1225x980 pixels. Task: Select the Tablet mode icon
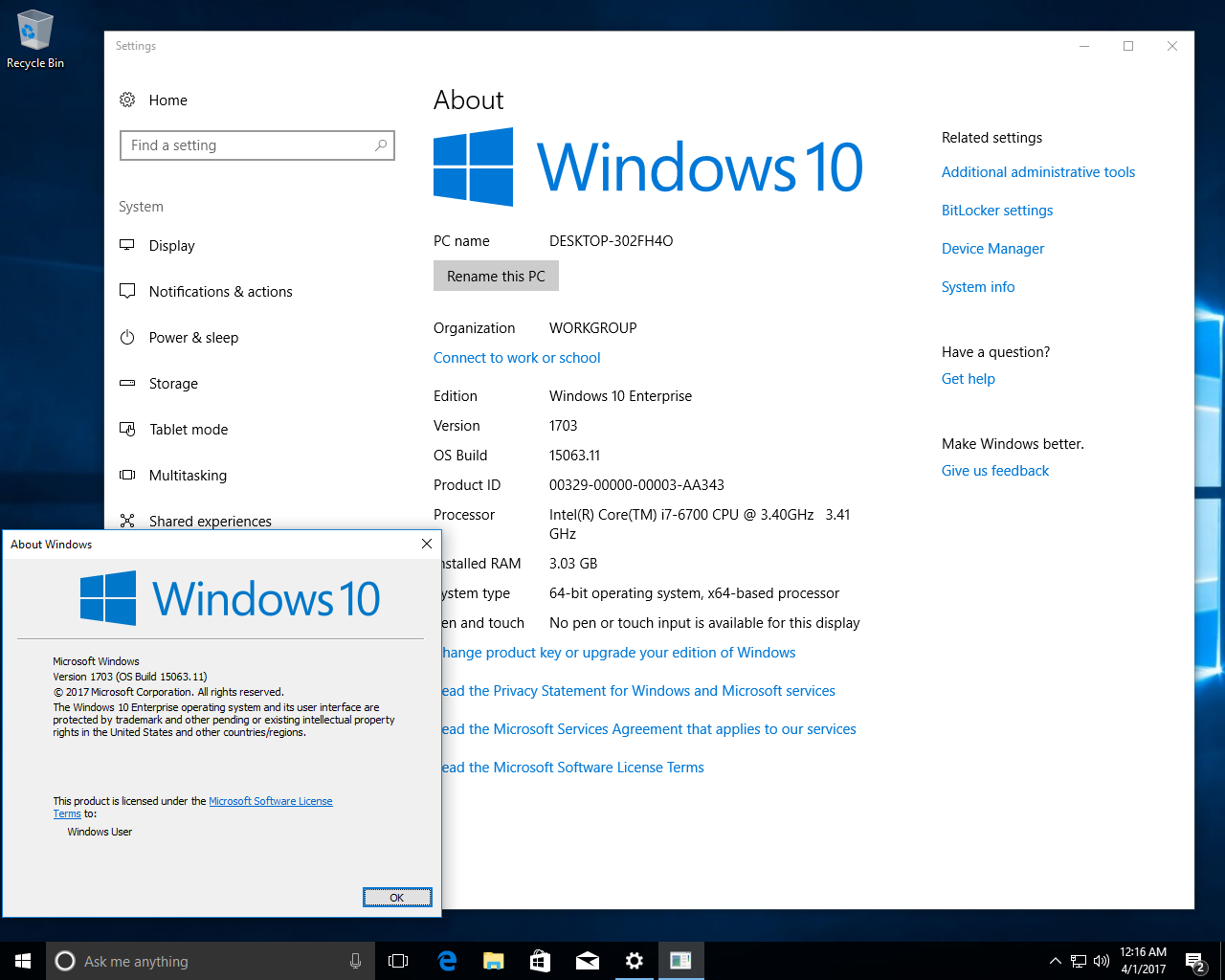(x=127, y=429)
